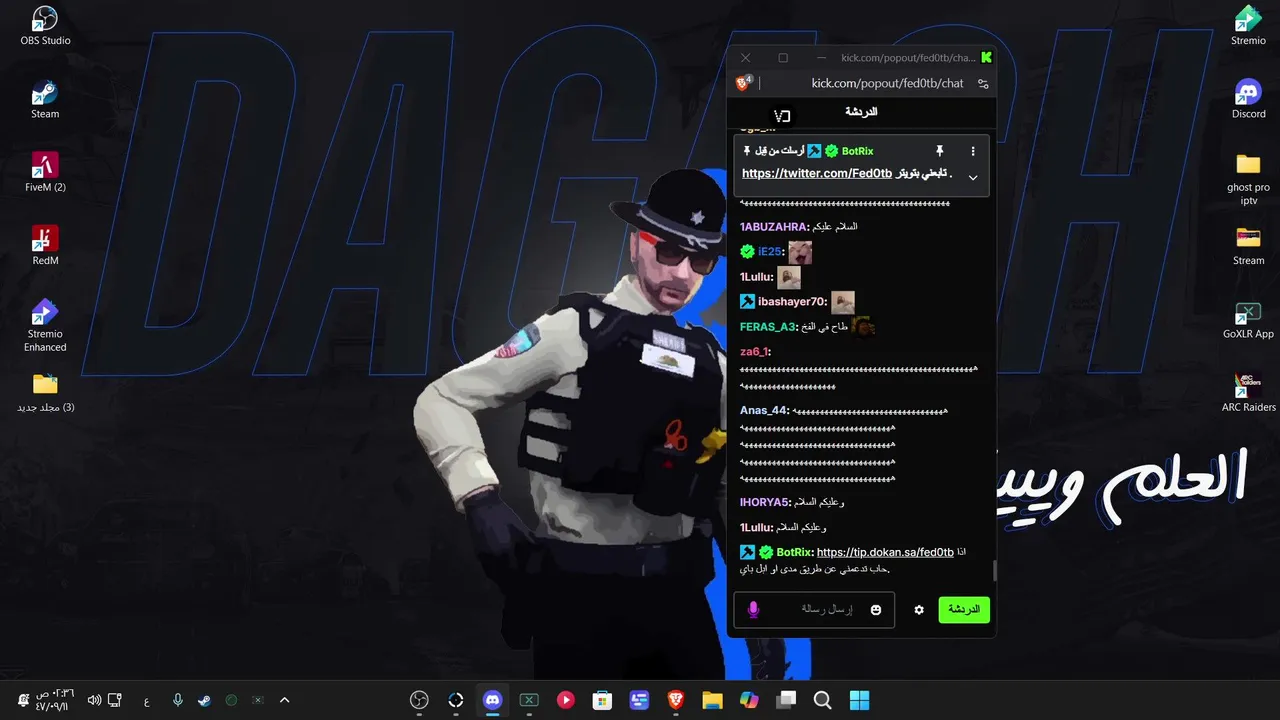This screenshot has height=720, width=1280.
Task: Click the 1ABUZAHRA username in chat
Action: 773,227
